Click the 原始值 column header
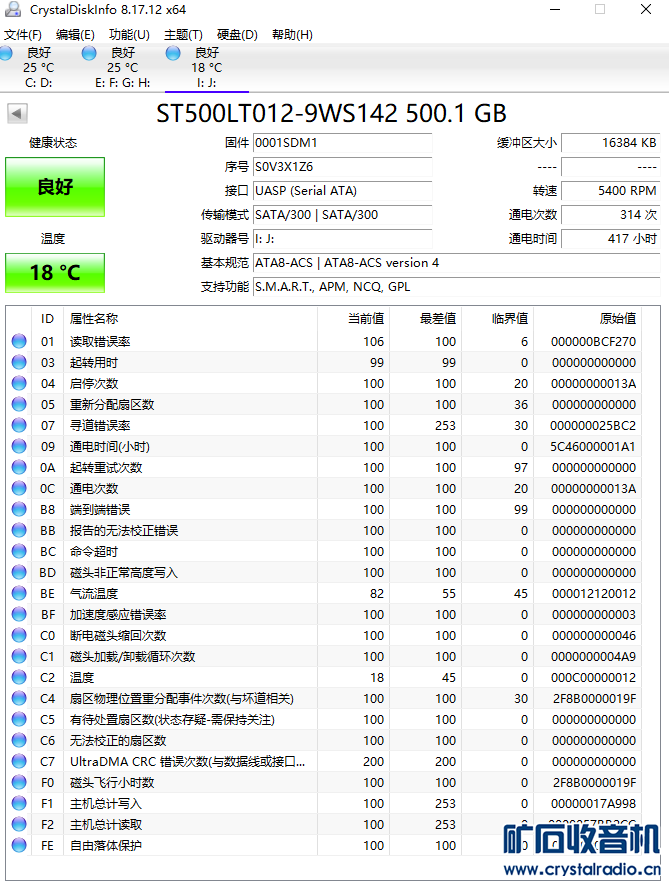The image size is (669, 882). 587,318
